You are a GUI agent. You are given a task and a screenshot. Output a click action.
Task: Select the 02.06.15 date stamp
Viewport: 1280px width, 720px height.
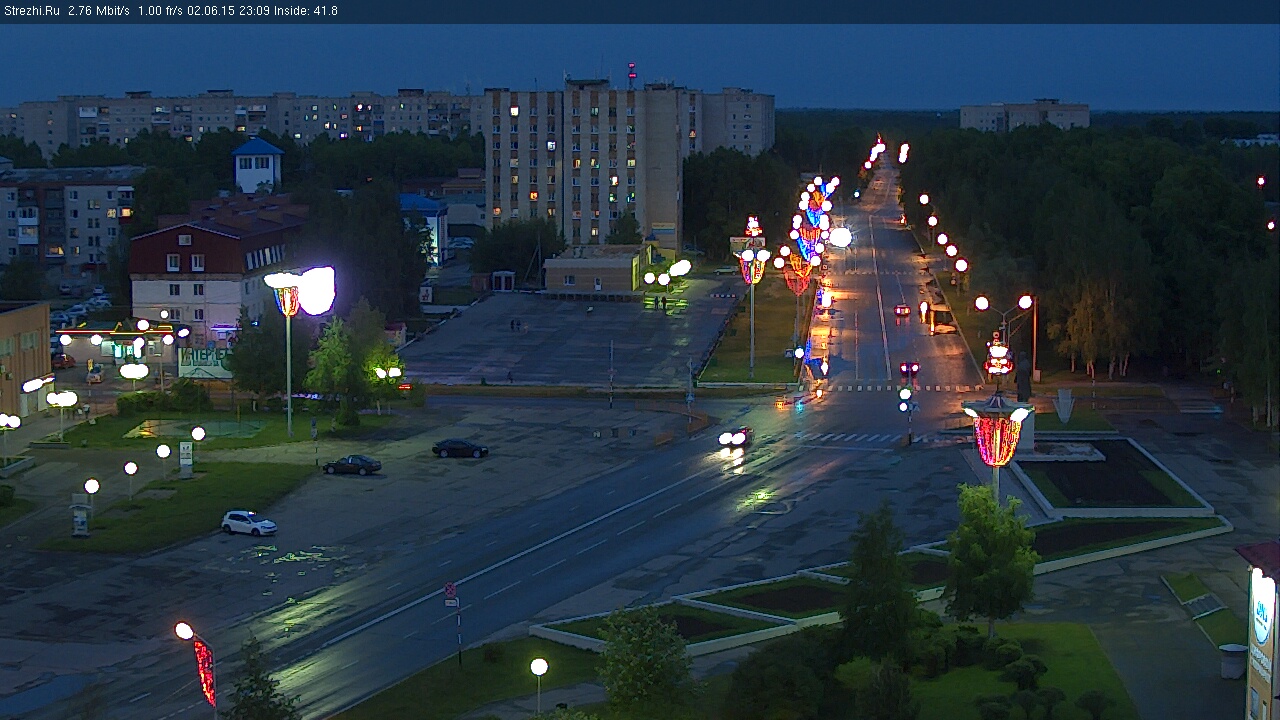(x=210, y=11)
